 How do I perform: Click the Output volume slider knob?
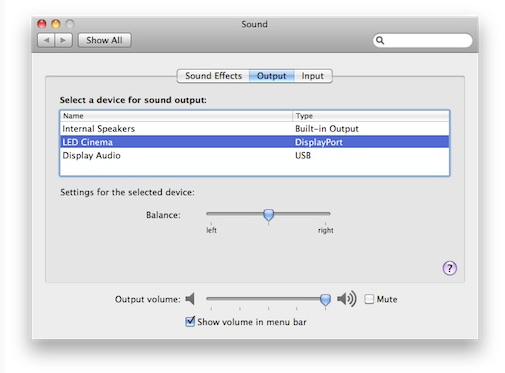point(325,300)
